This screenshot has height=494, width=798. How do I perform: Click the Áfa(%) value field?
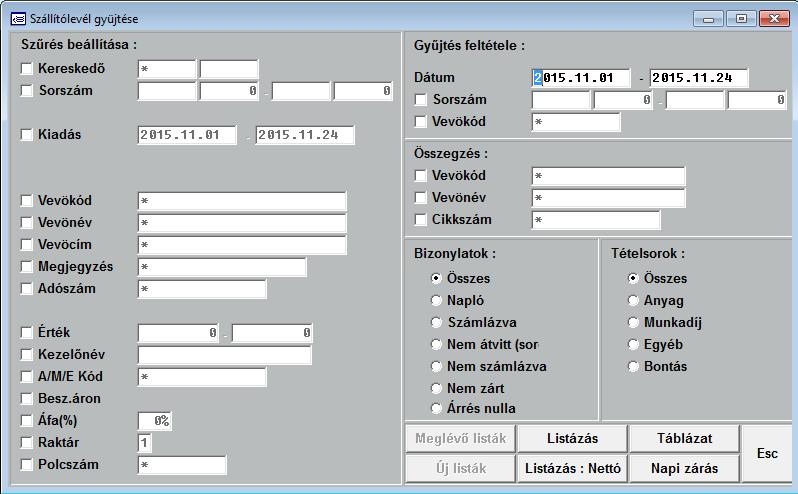[155, 421]
